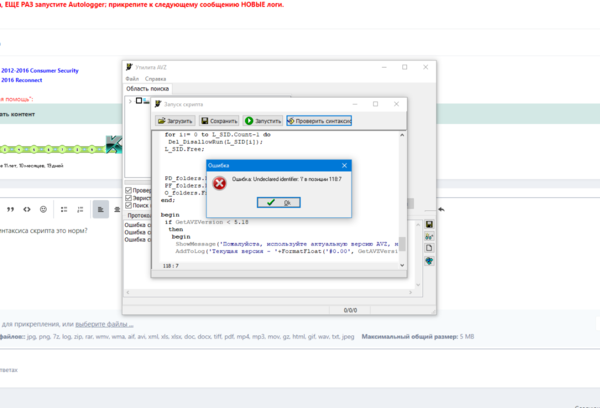Click the glasses view-log icon in AVZ
Viewport: 600px width, 408px height.
click(429, 237)
